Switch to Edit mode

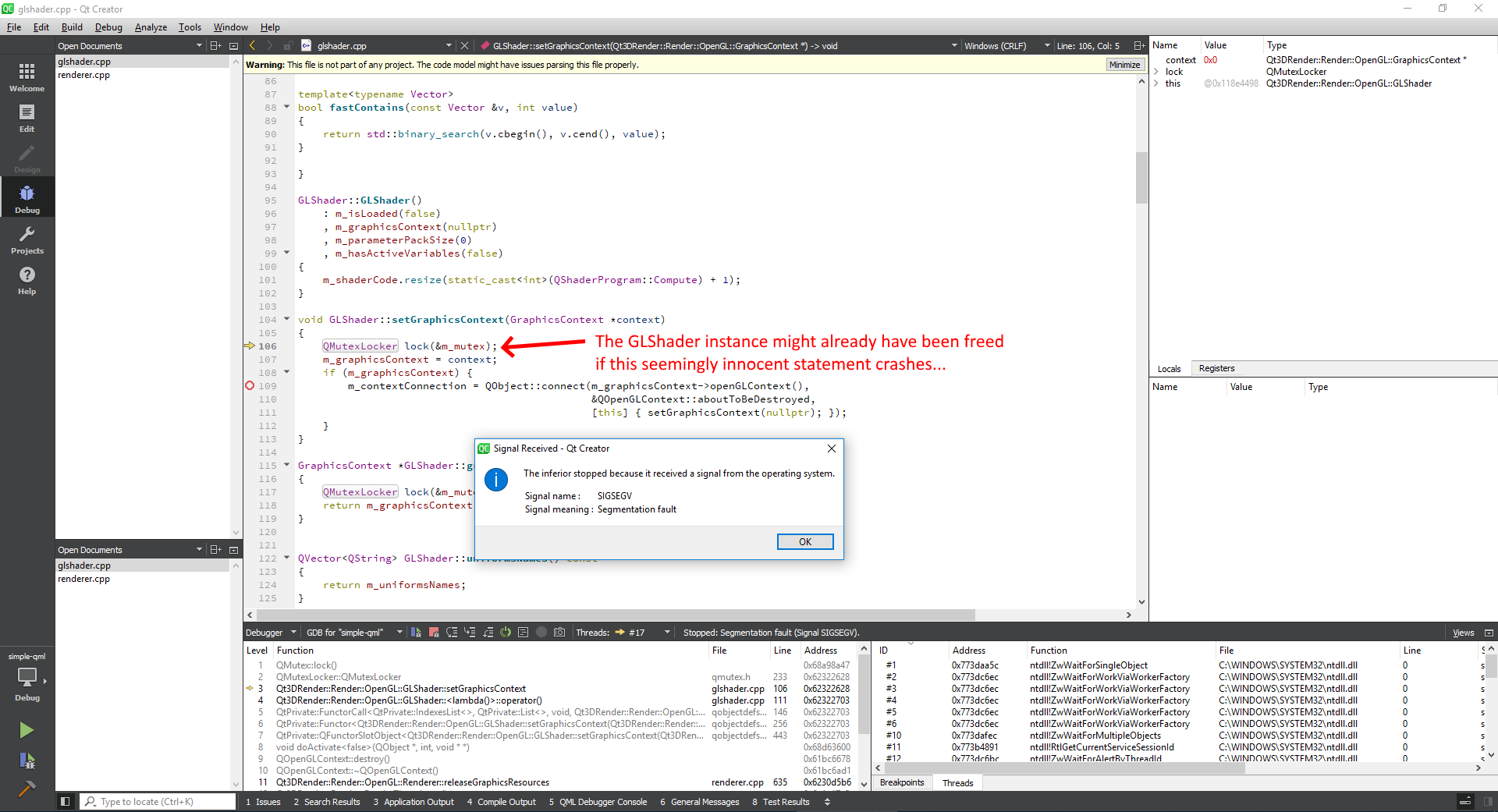click(27, 118)
